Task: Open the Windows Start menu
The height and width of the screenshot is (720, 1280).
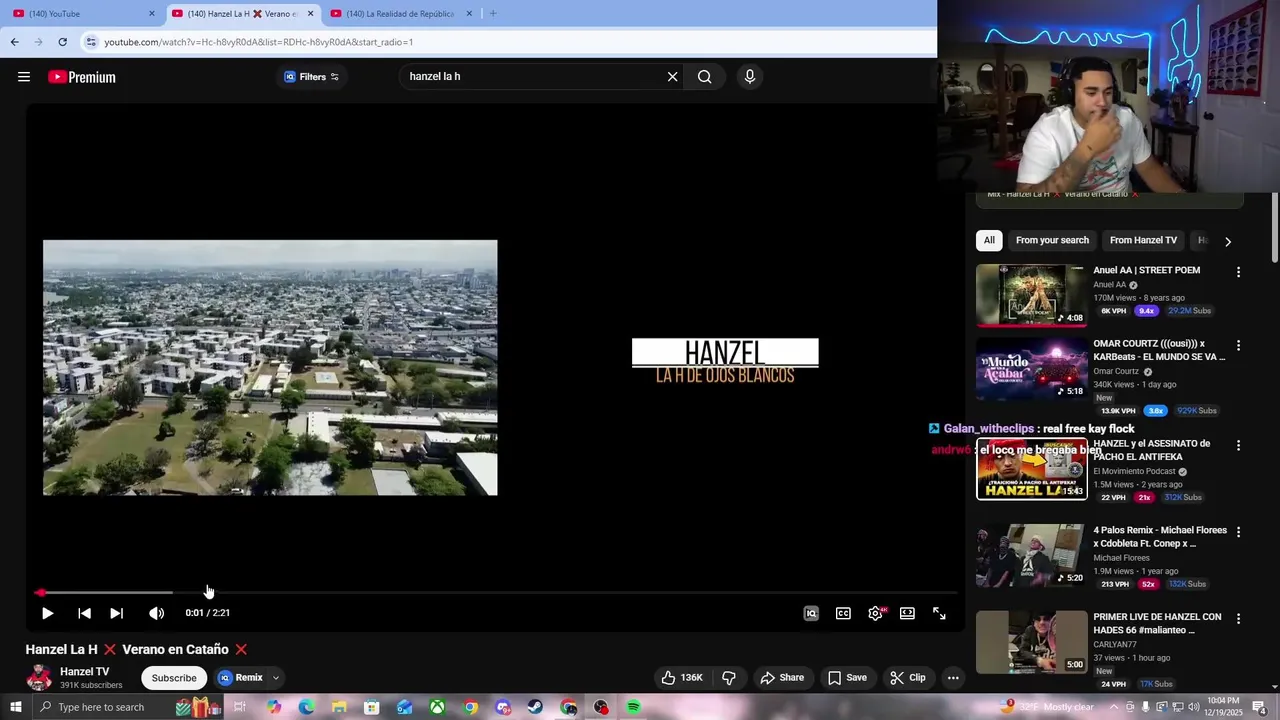Action: [16, 707]
